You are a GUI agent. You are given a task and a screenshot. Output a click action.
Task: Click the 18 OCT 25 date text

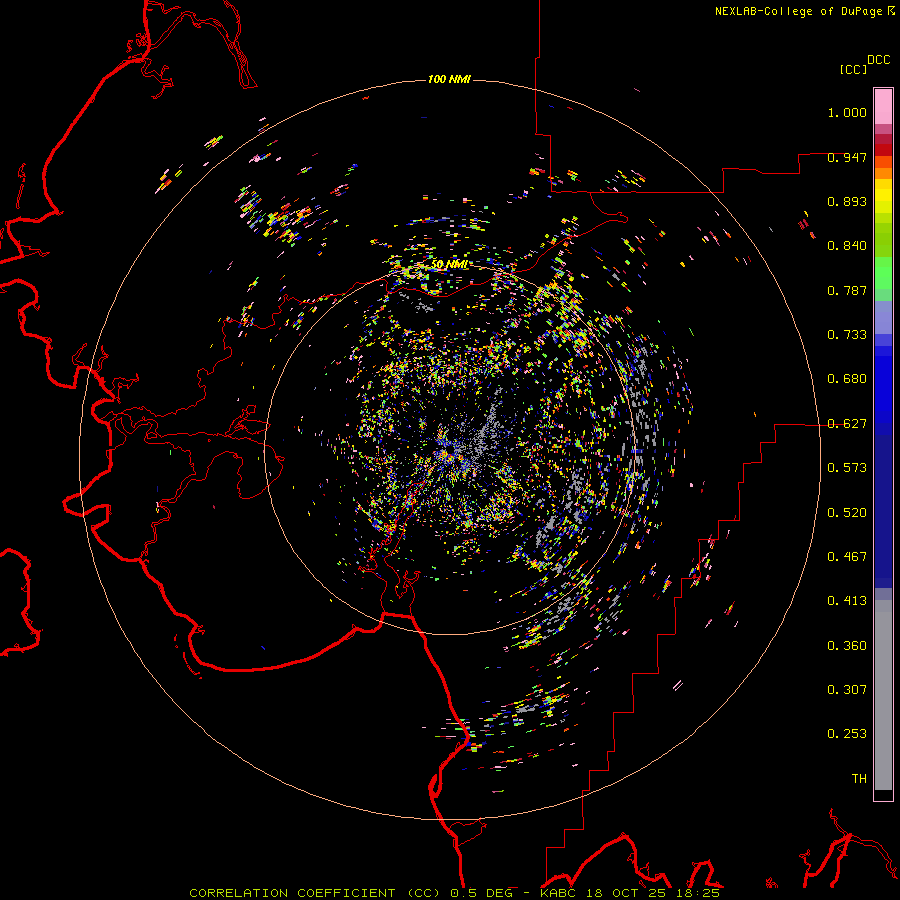(624, 893)
